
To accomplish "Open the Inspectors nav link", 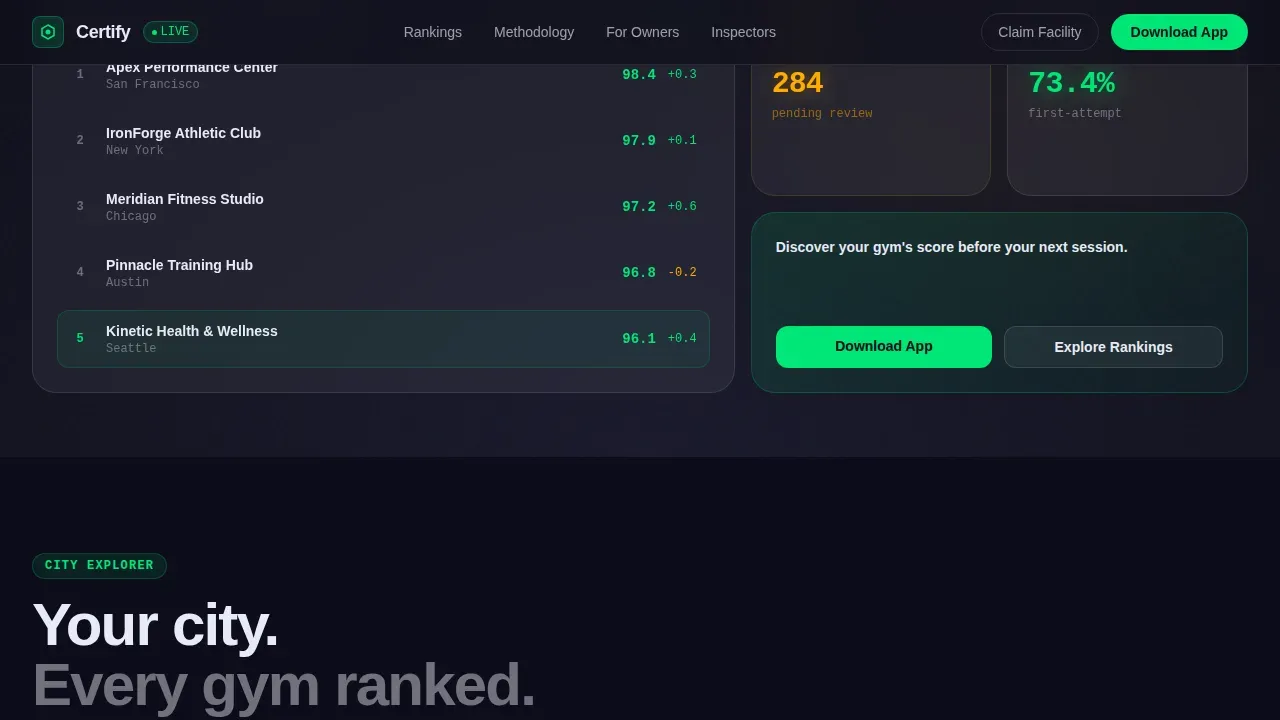I will [743, 32].
